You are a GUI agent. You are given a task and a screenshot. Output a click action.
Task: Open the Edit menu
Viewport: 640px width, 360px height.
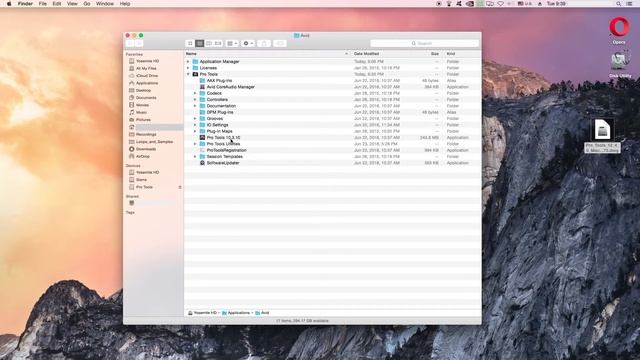pyautogui.click(x=57, y=4)
